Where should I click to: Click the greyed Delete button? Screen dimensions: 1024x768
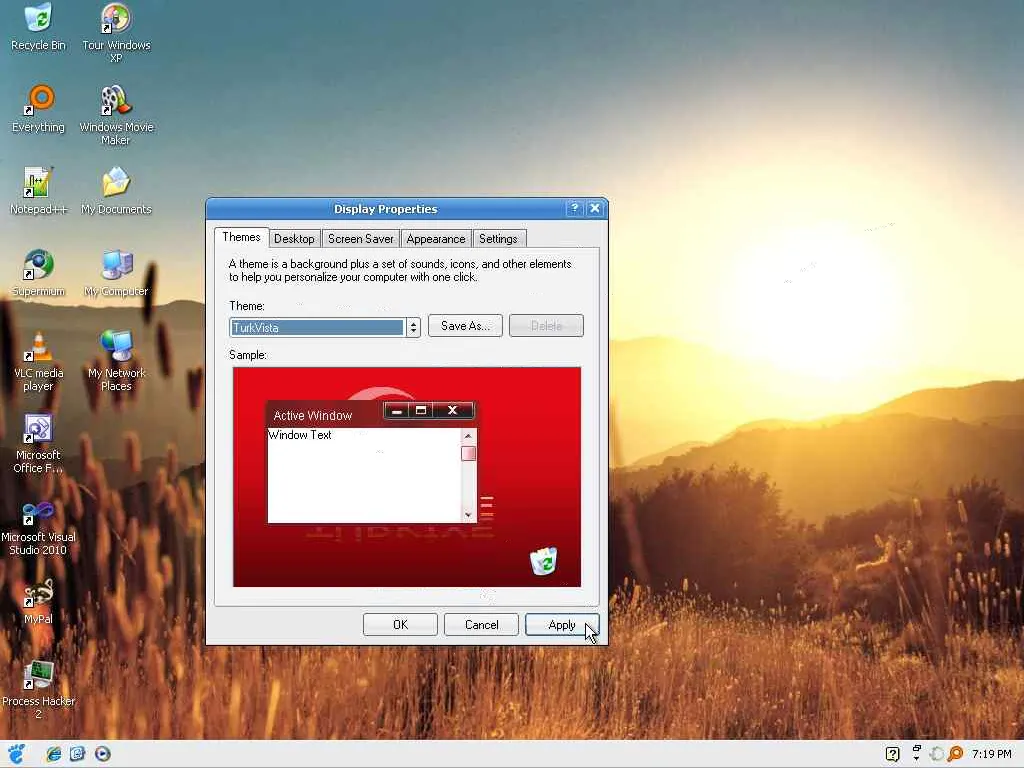tap(546, 326)
